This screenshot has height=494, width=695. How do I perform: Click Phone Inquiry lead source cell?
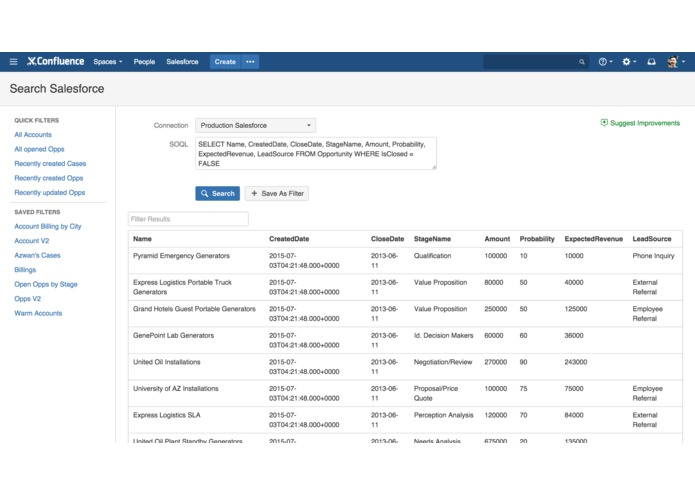click(x=653, y=256)
